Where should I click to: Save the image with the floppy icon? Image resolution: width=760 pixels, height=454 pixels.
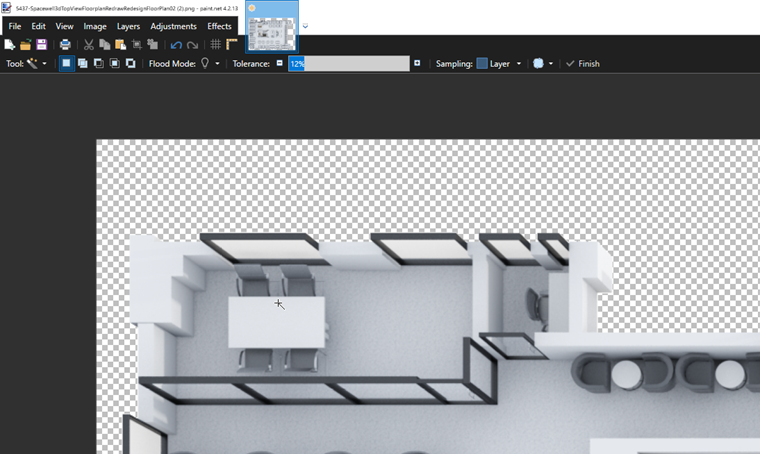coord(42,45)
